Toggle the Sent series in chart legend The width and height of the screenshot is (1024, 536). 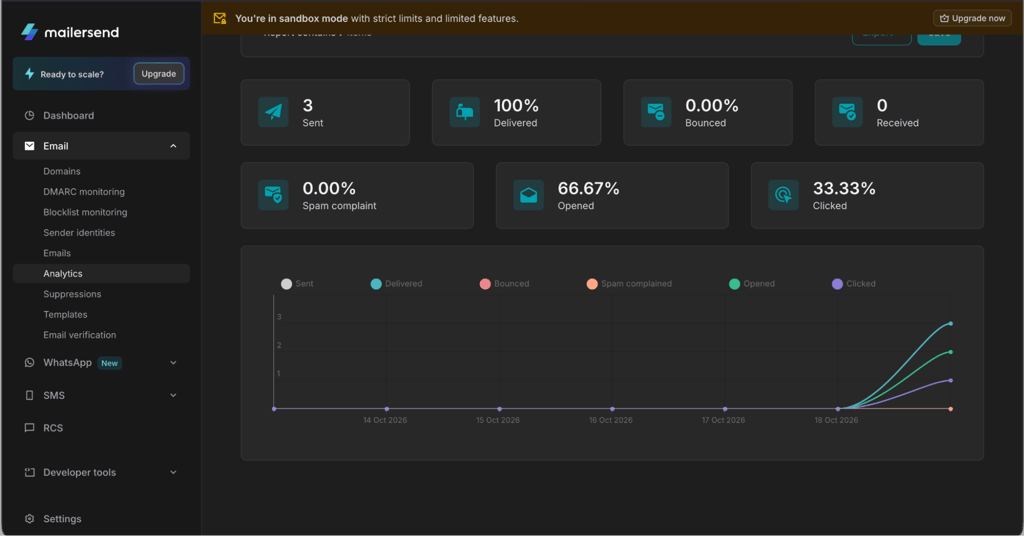tap(297, 283)
